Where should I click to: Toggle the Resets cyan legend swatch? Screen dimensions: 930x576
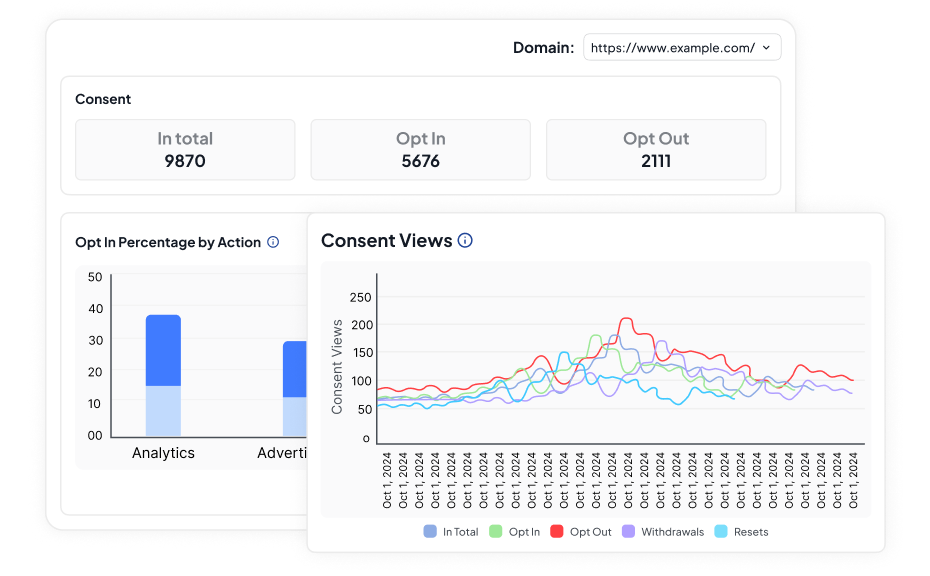[721, 532]
